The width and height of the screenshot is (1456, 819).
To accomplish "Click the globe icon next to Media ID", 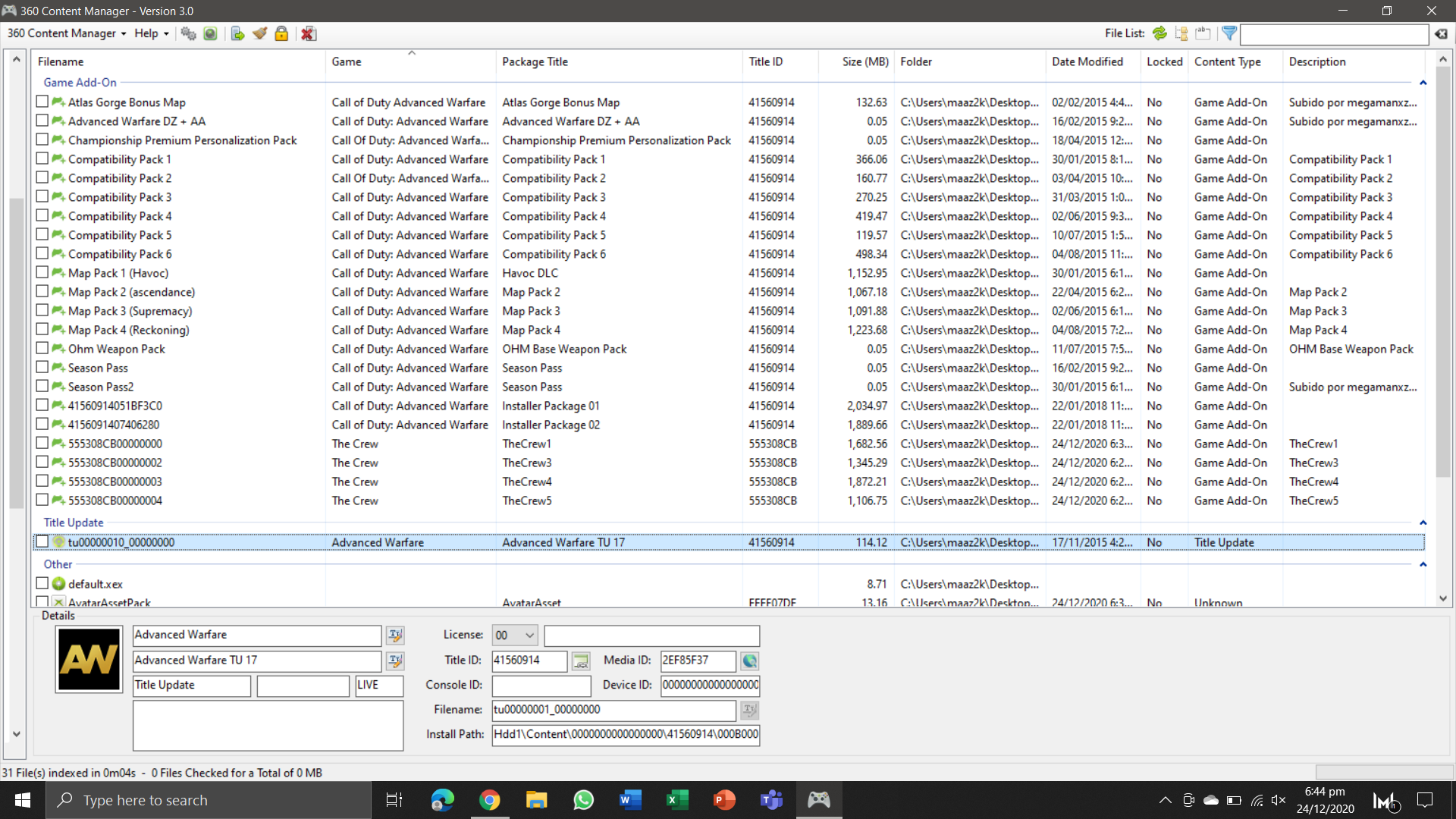I will tap(749, 661).
